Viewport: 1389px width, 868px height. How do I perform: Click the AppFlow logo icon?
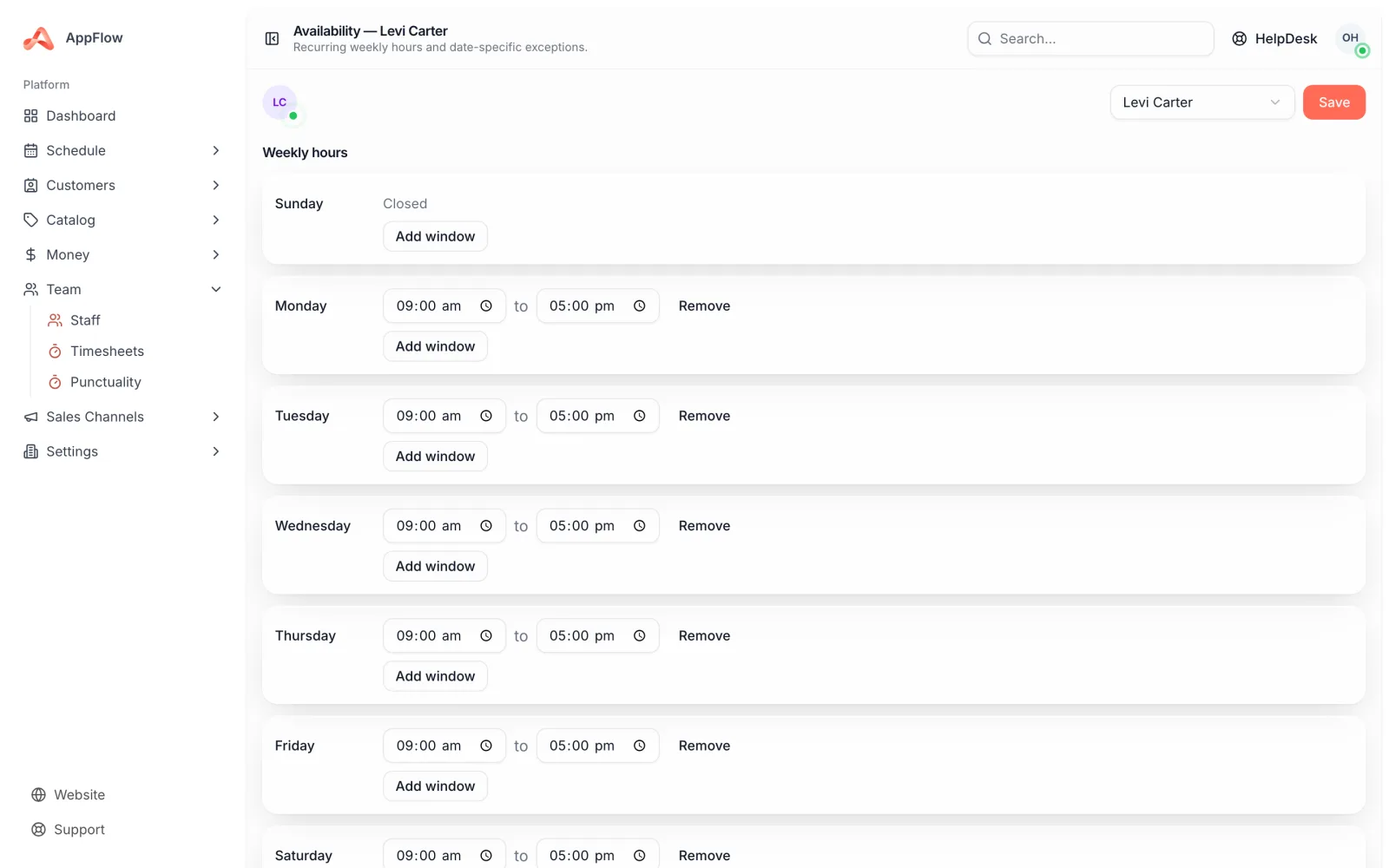pos(38,38)
